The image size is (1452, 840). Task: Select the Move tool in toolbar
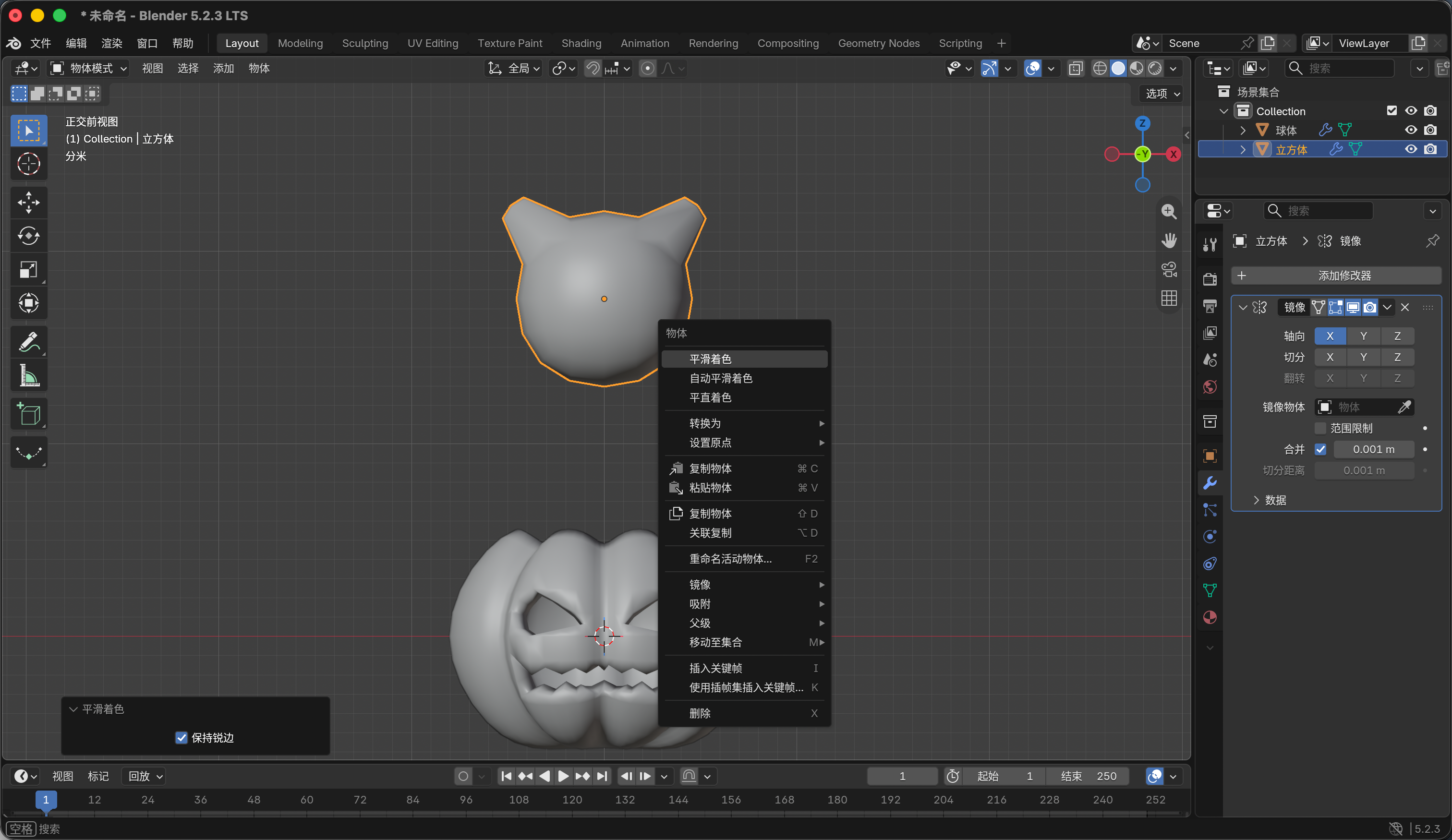28,202
